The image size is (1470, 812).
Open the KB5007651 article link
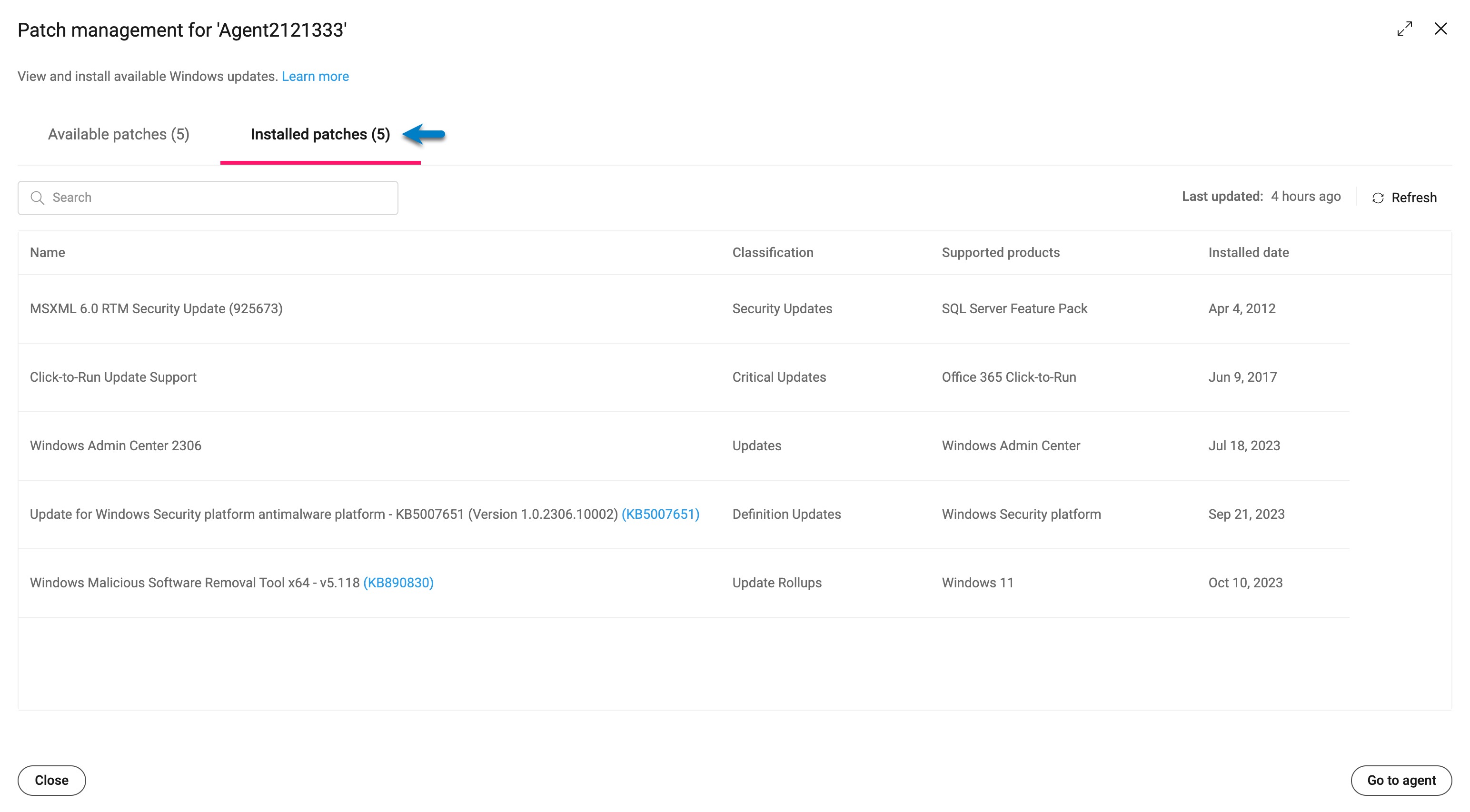660,514
